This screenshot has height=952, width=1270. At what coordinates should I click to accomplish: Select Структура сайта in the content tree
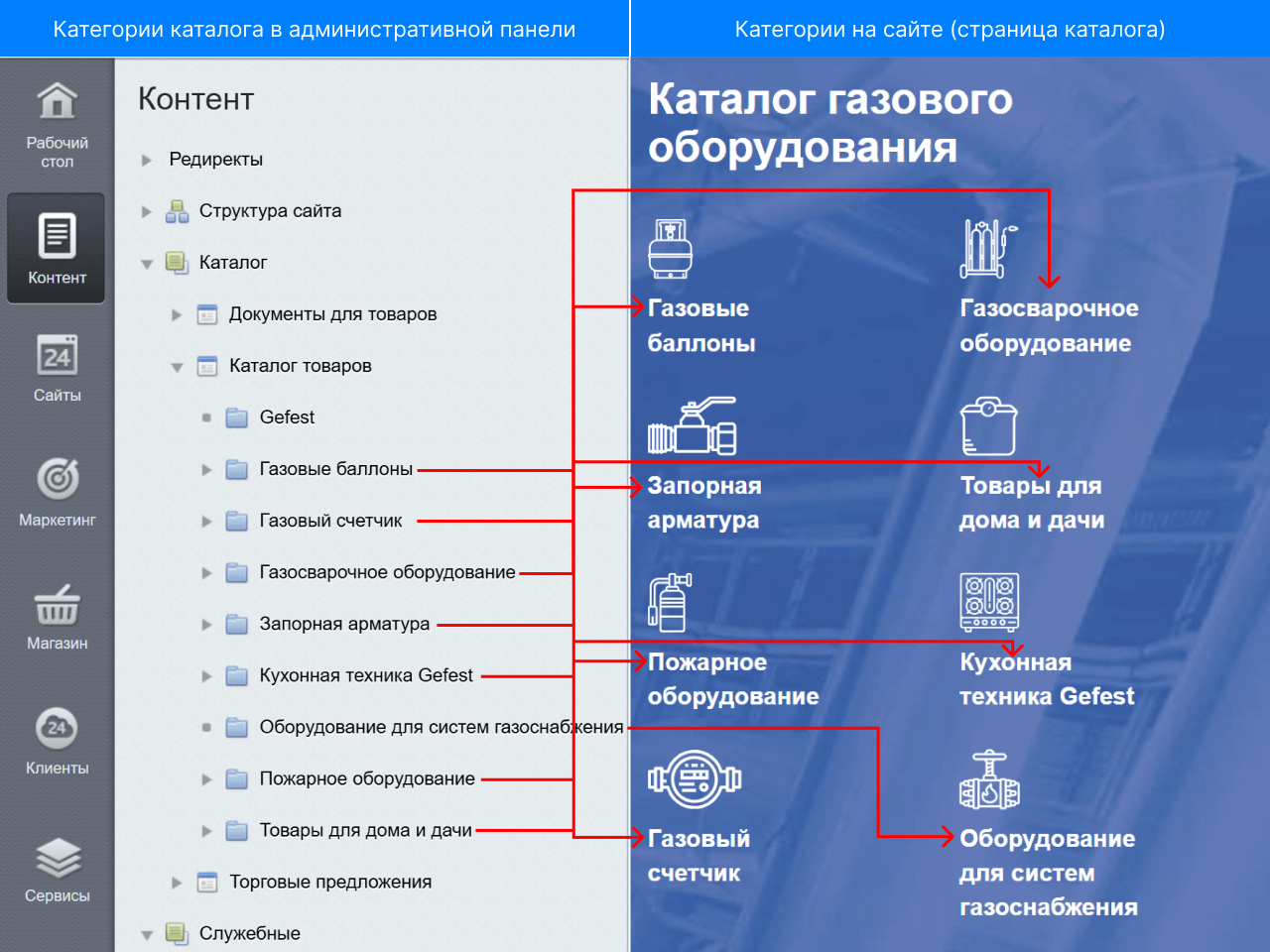click(270, 211)
